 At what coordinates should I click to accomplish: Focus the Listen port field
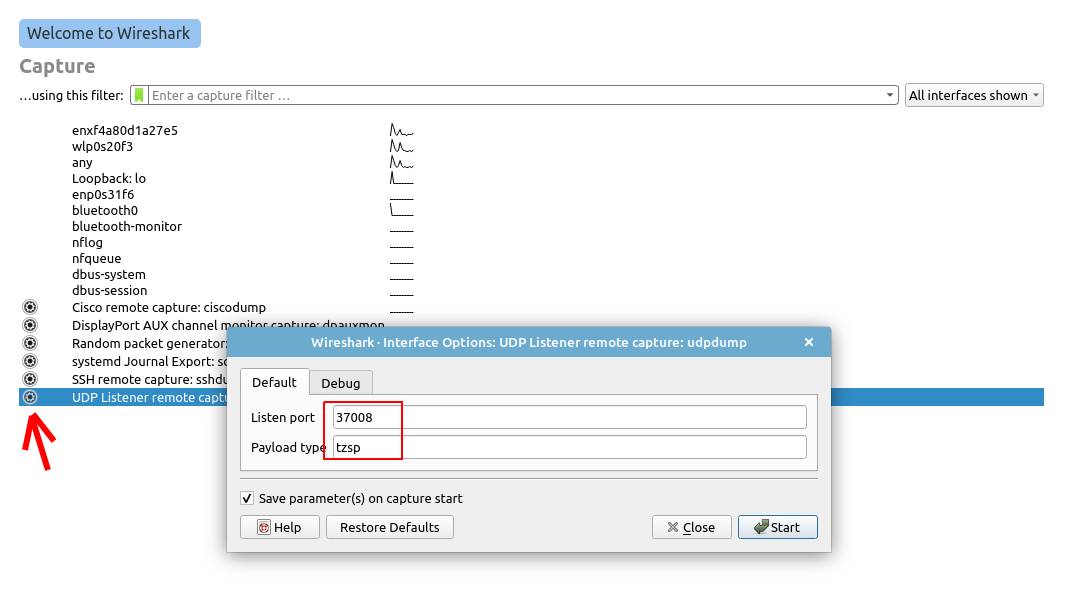[569, 417]
